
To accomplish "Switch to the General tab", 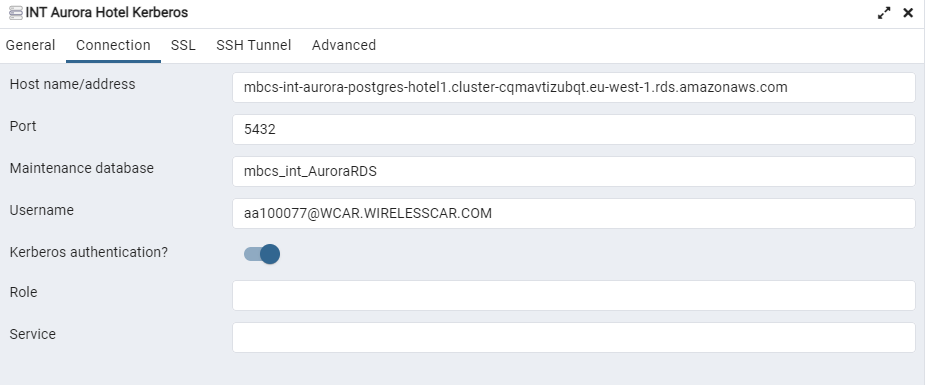I will click(31, 45).
